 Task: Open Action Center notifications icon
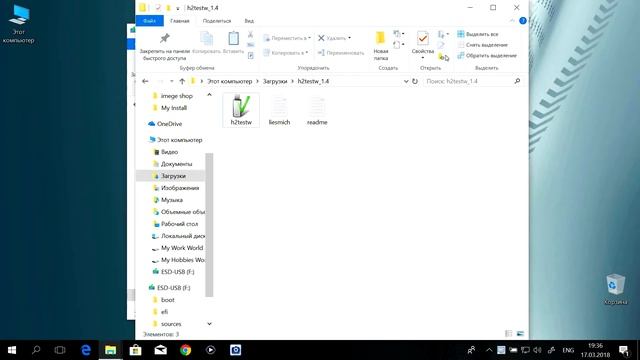[624, 350]
